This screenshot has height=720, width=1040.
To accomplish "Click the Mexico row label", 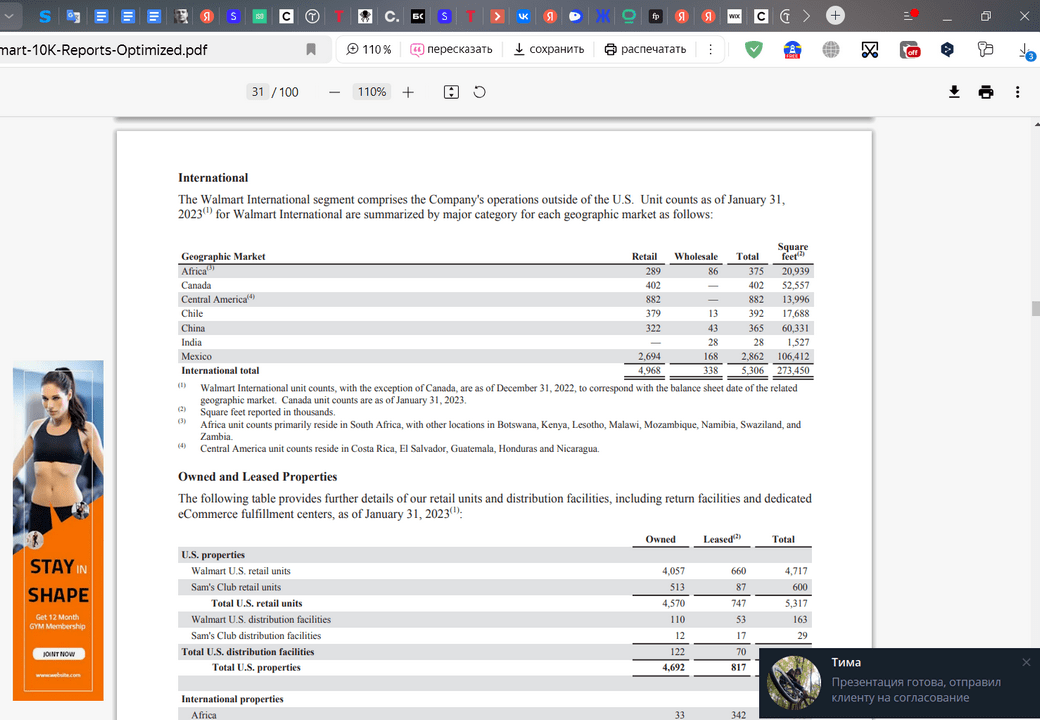I will (196, 357).
